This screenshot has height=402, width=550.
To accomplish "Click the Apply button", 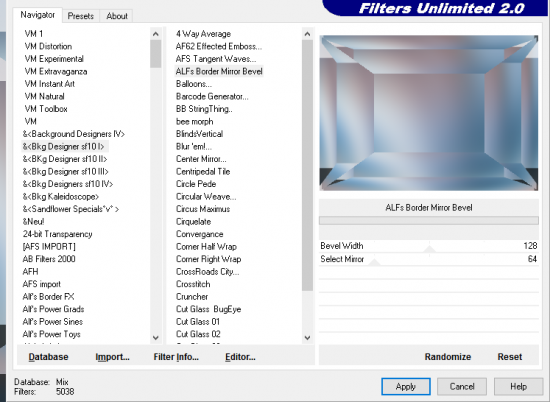I will point(406,387).
